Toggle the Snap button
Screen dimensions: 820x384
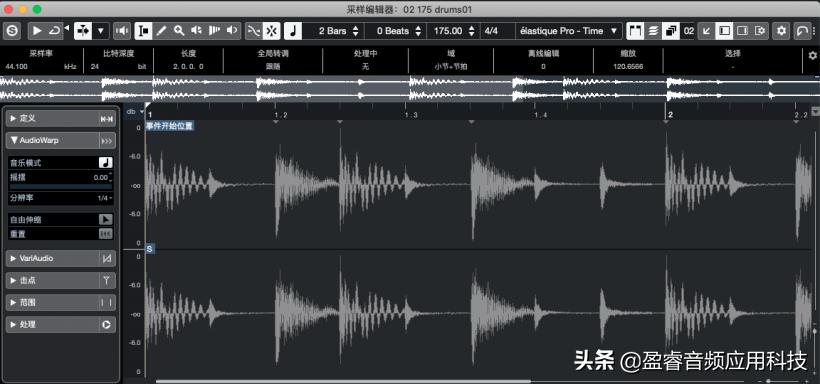pyautogui.click(x=271, y=31)
